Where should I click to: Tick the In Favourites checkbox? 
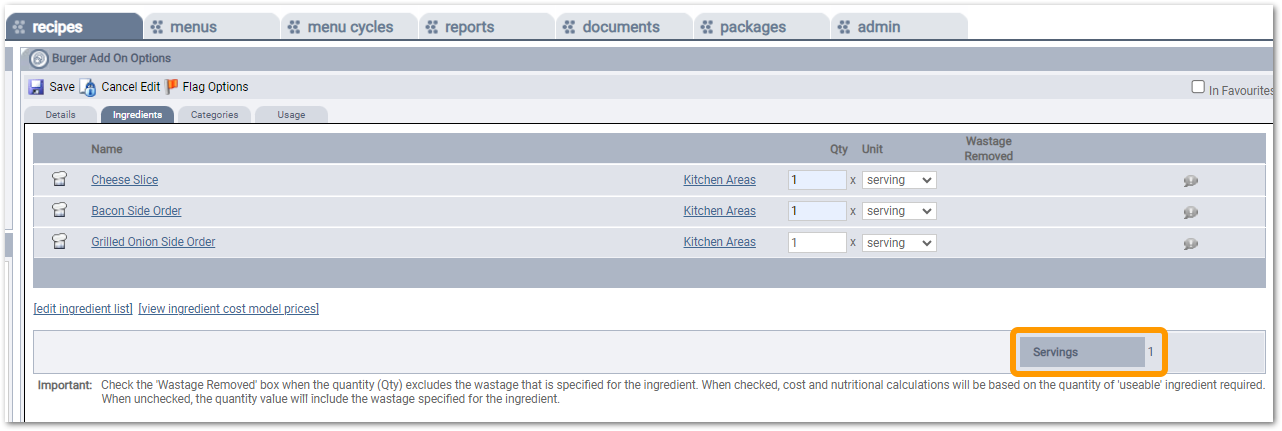click(1198, 87)
